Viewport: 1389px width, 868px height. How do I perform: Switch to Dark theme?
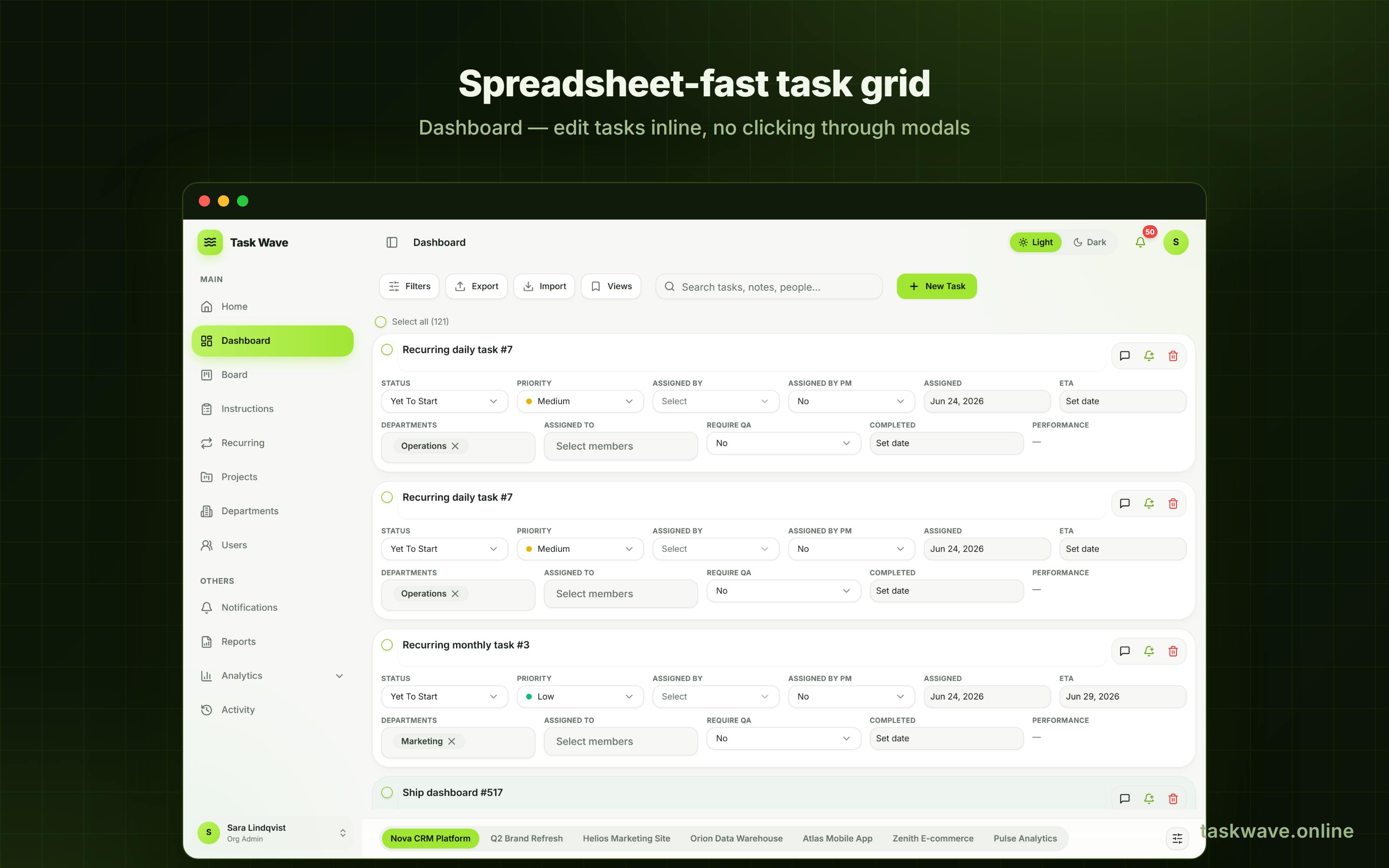point(1089,242)
